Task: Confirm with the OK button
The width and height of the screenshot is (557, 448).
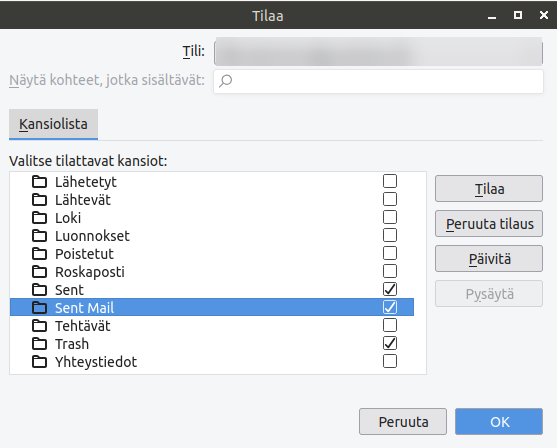Action: [499, 422]
